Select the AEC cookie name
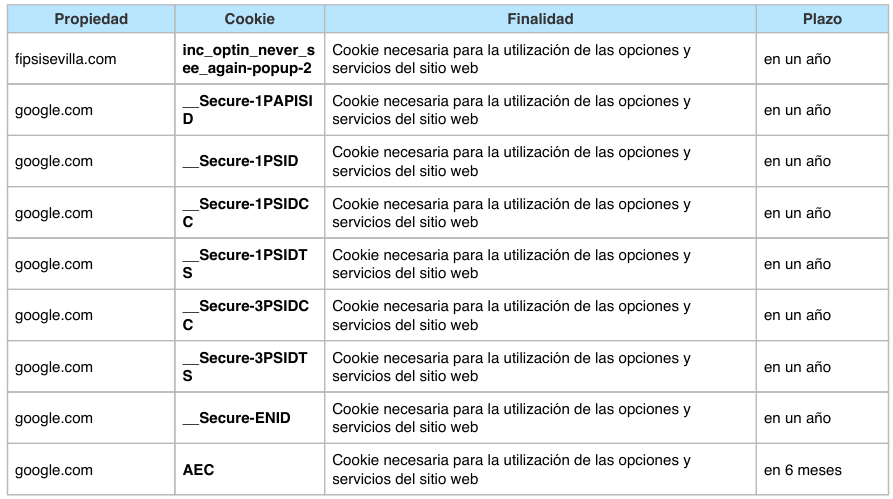 click(x=199, y=470)
